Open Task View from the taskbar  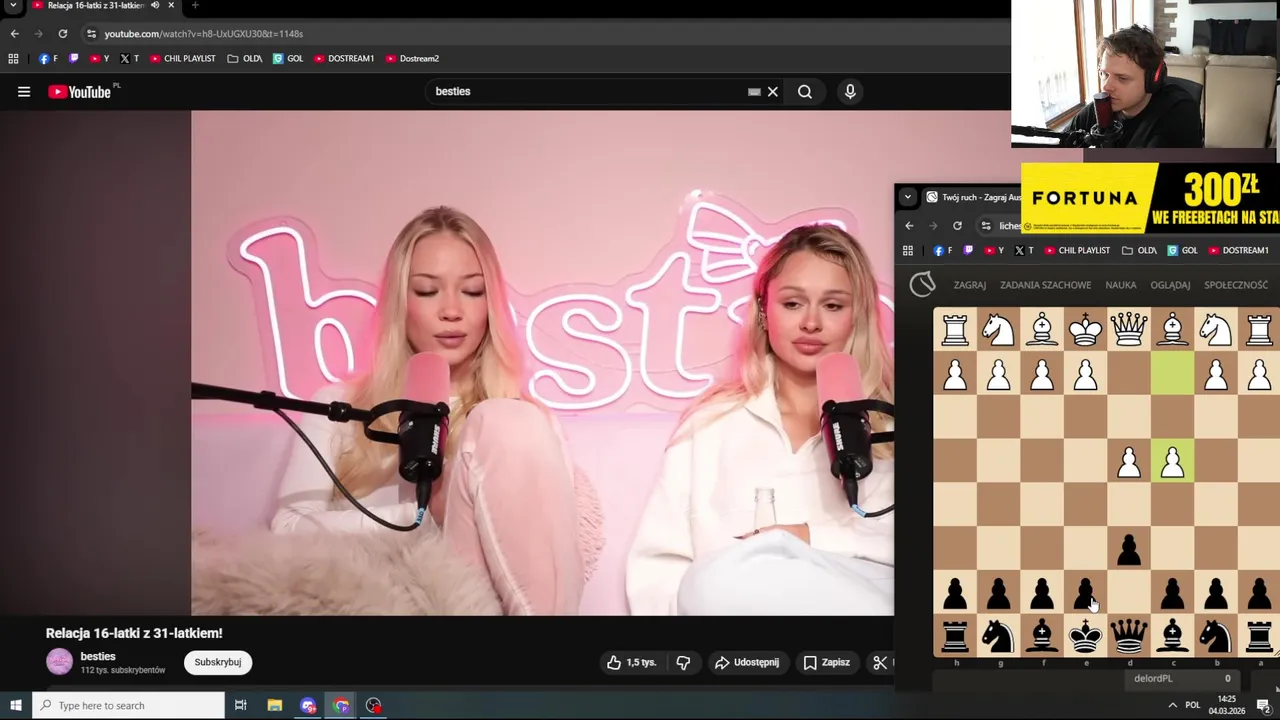241,705
